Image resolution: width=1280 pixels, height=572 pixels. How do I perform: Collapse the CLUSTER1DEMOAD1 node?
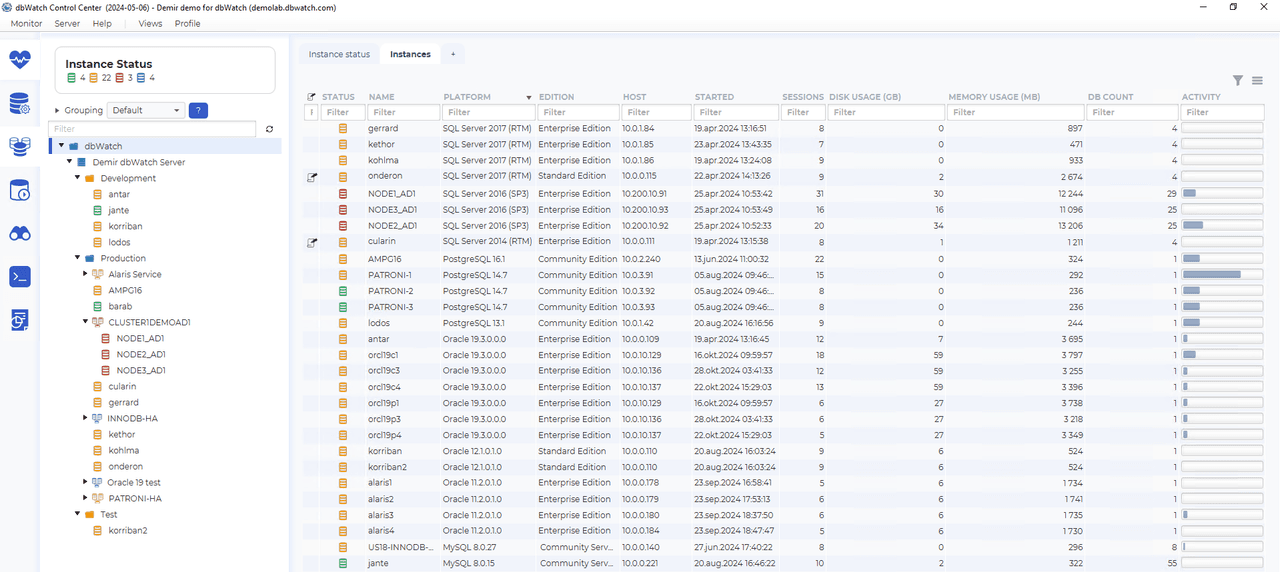(x=86, y=322)
